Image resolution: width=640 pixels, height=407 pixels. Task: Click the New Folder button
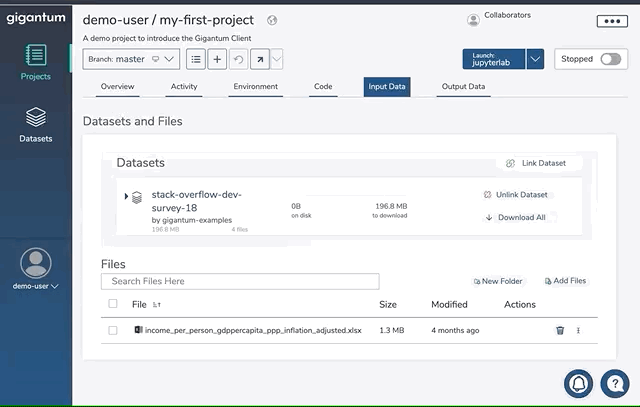click(498, 281)
